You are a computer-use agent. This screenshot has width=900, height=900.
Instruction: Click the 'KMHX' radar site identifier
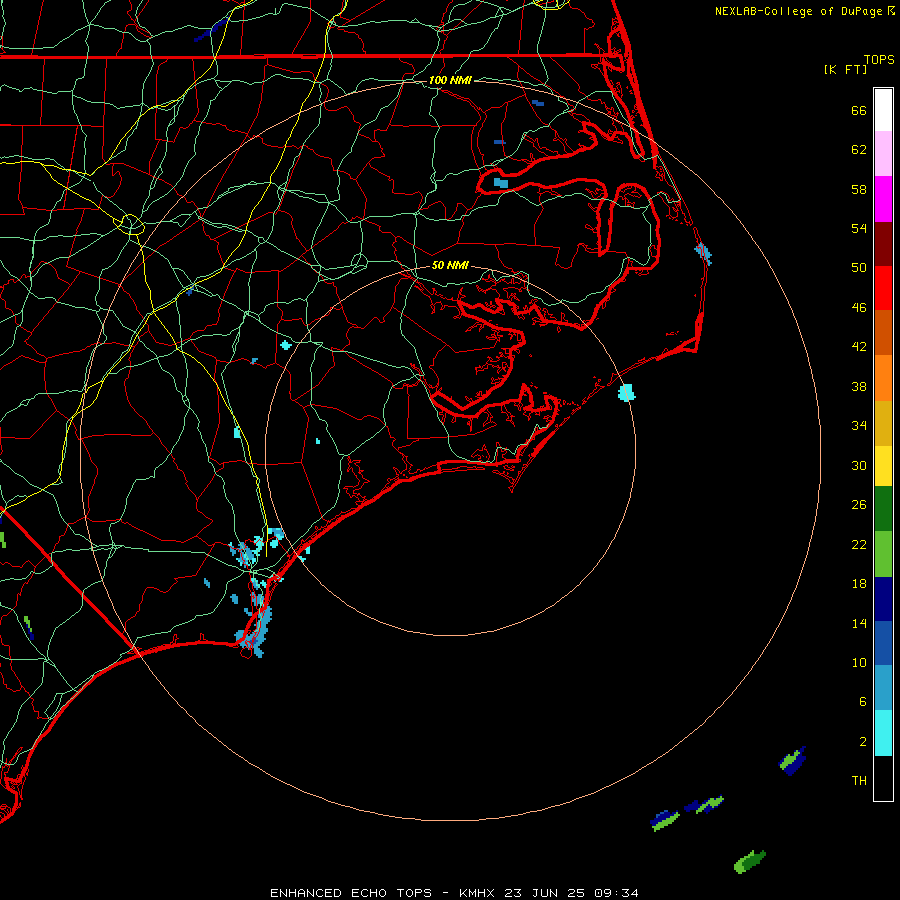pos(479,893)
